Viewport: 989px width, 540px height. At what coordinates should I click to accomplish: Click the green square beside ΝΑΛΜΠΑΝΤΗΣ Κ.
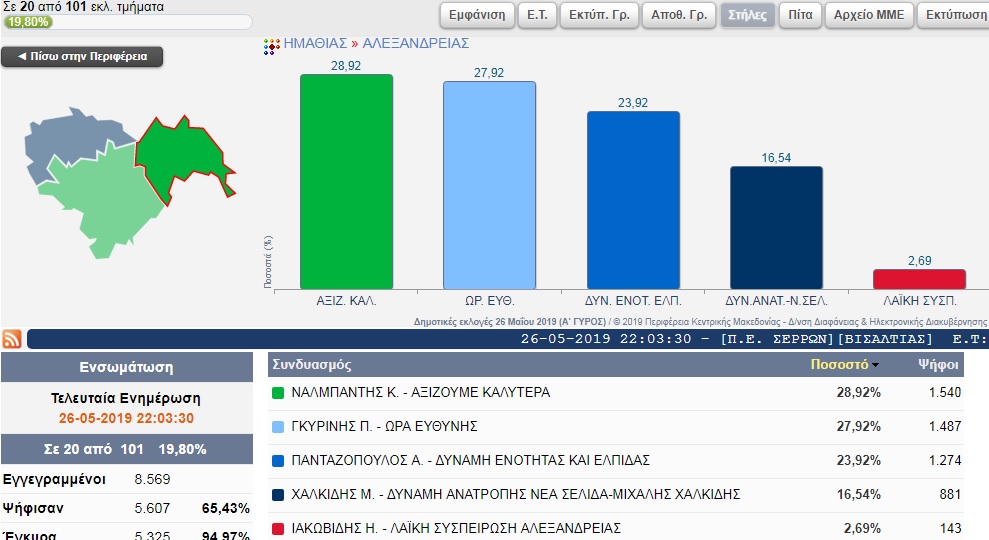279,393
